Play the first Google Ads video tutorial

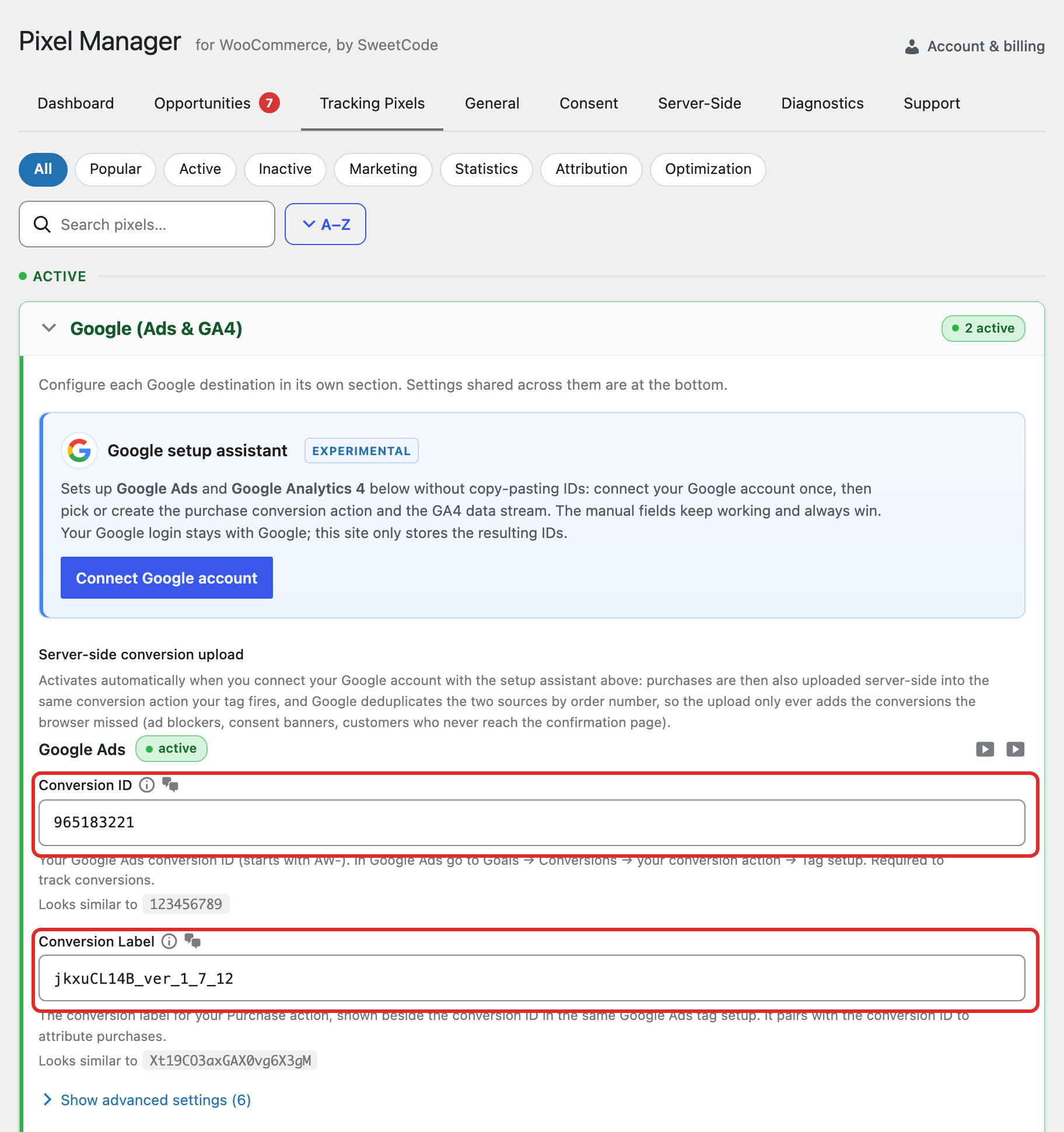(985, 749)
